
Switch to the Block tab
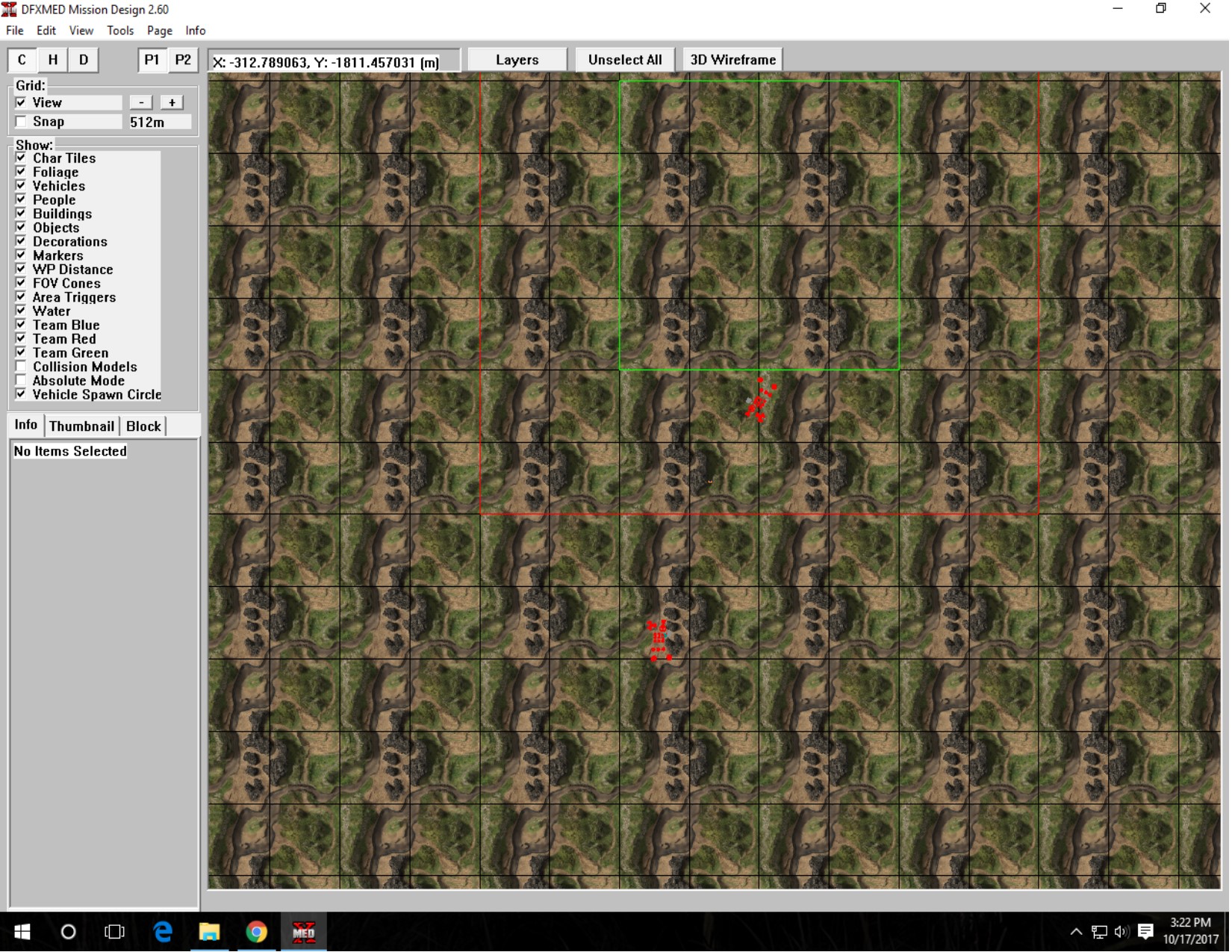pyautogui.click(x=143, y=426)
